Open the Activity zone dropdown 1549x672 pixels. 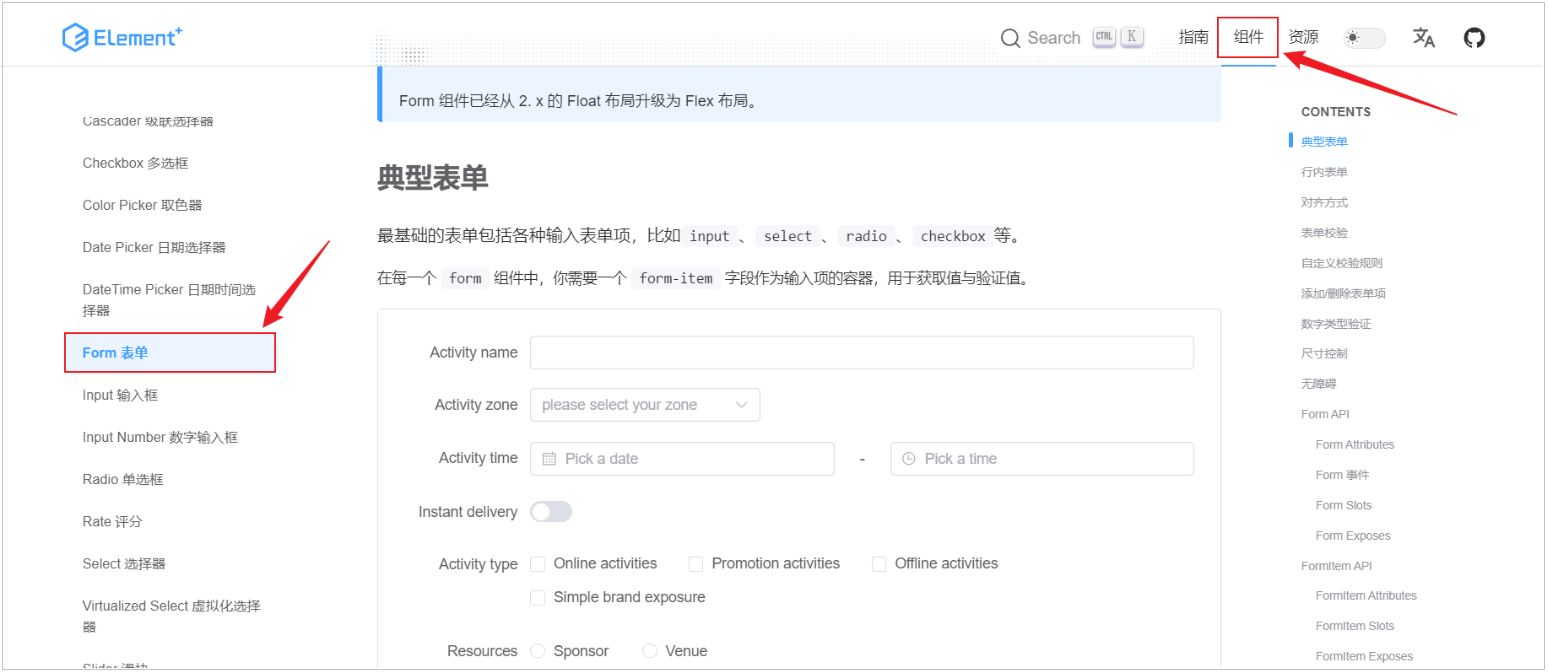coord(645,405)
